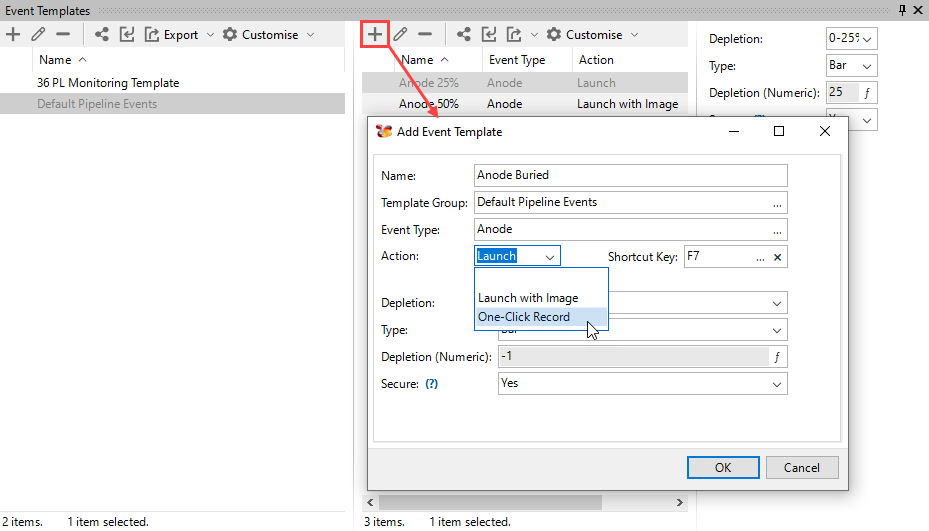
Task: Click the remove minus icon in left panel
Action: (63, 34)
